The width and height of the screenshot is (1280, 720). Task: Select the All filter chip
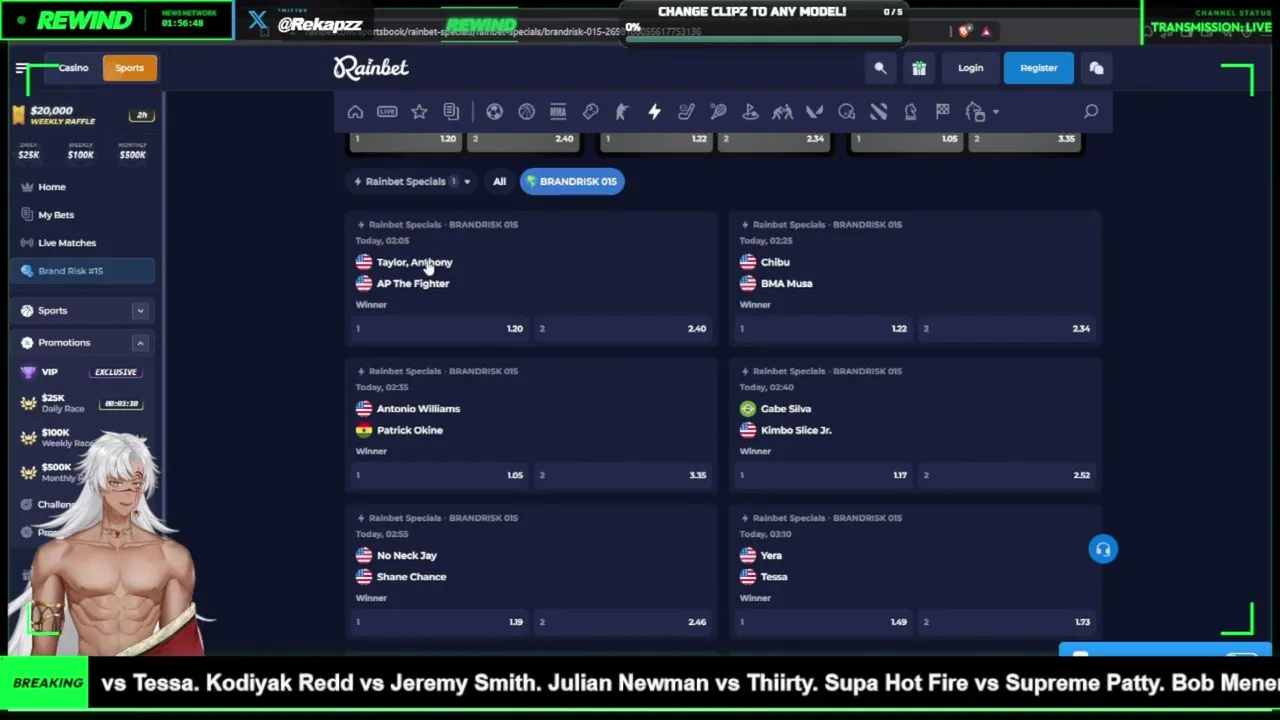(x=499, y=182)
